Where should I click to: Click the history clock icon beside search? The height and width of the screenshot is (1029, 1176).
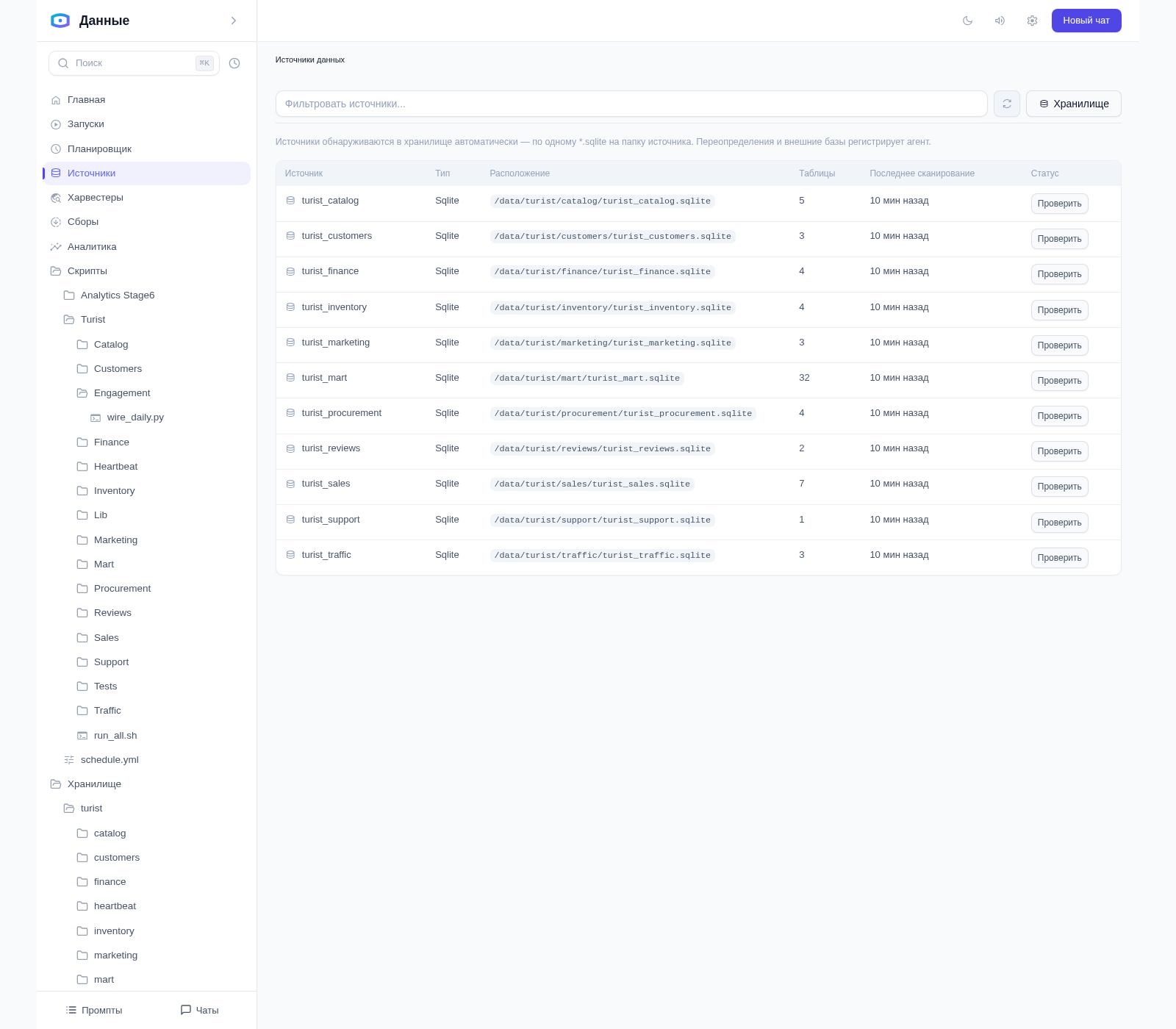pos(234,63)
